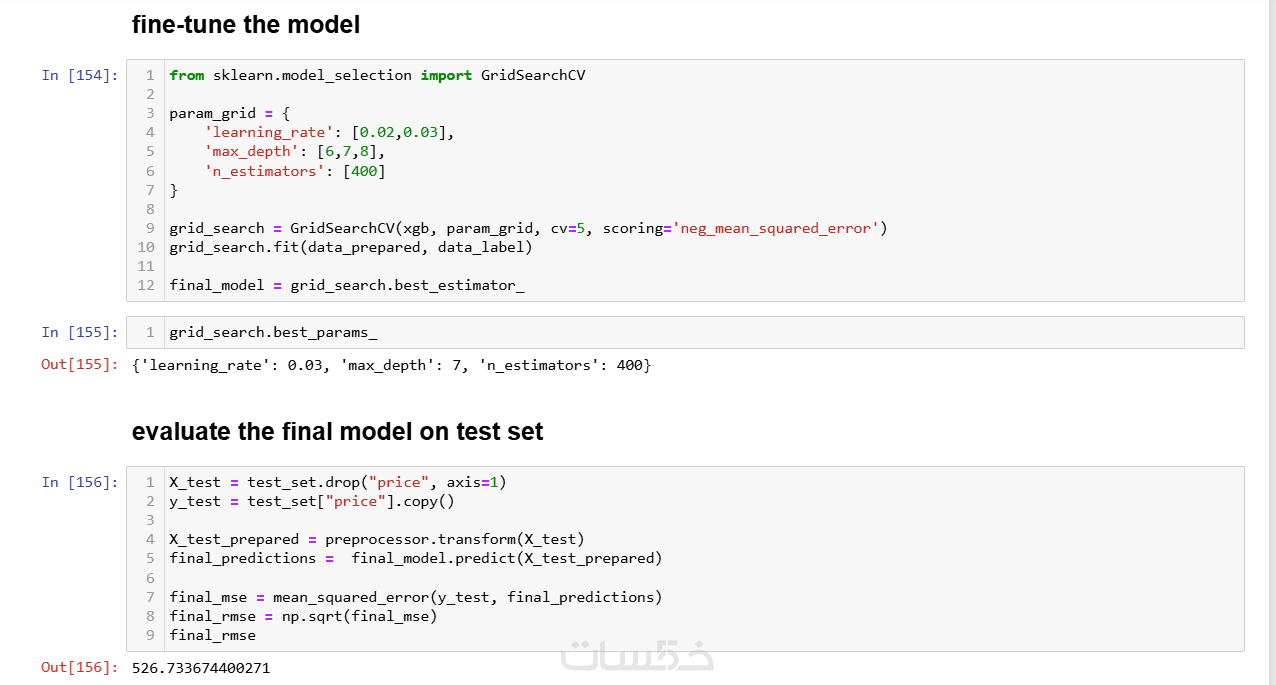Click the "evaluate the final model" heading
The width and height of the screenshot is (1276, 685).
point(337,432)
